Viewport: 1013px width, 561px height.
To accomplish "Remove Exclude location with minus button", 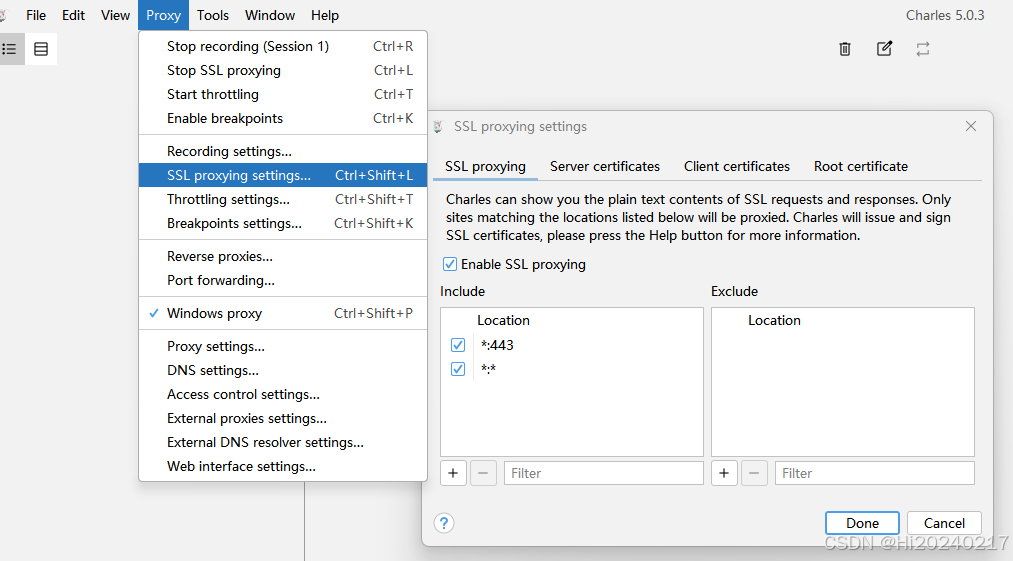I will [754, 473].
